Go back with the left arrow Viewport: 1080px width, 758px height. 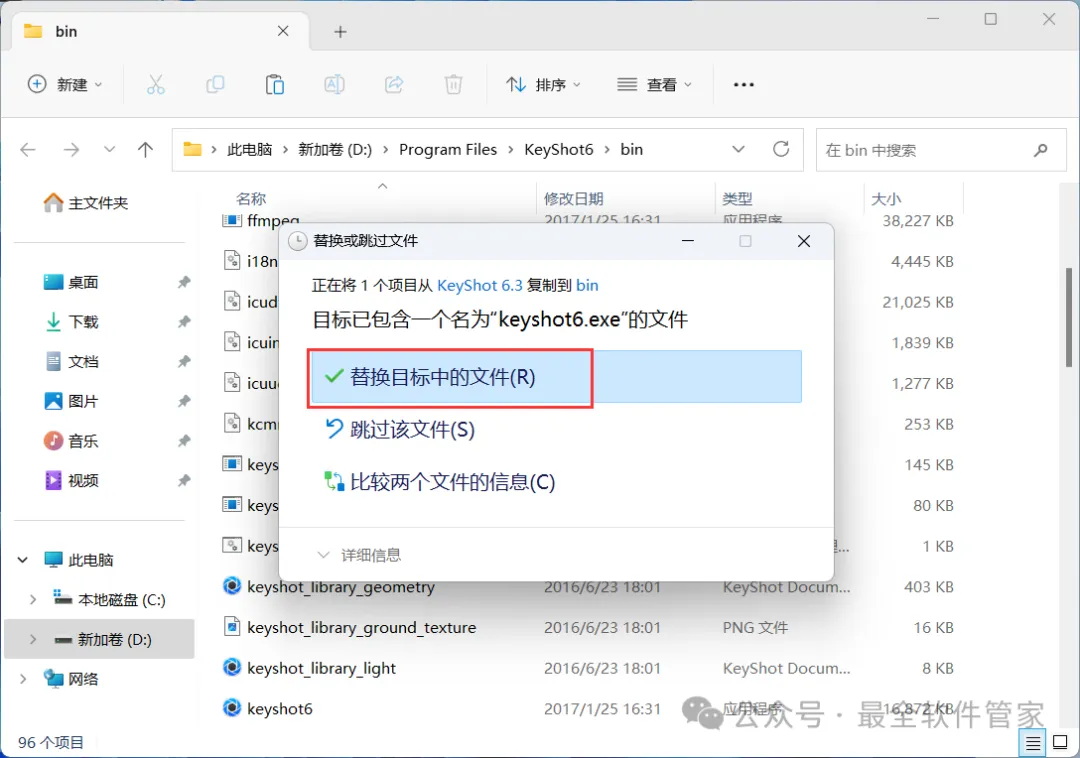[28, 149]
